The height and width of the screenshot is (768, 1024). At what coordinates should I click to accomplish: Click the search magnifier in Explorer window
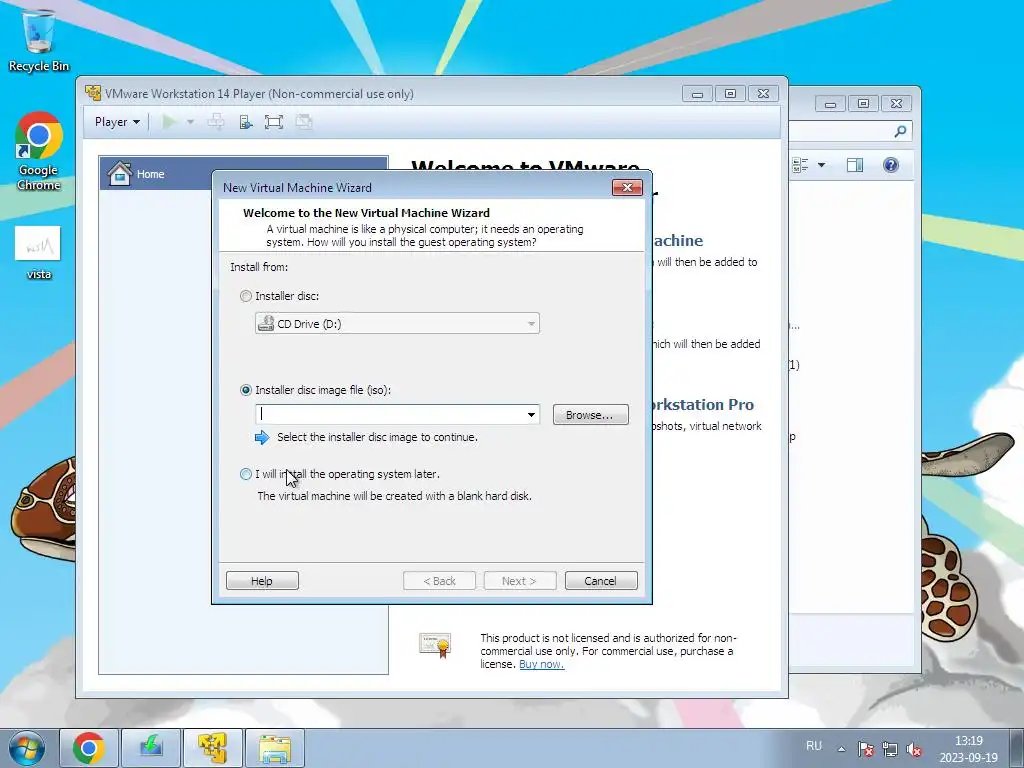pos(900,131)
